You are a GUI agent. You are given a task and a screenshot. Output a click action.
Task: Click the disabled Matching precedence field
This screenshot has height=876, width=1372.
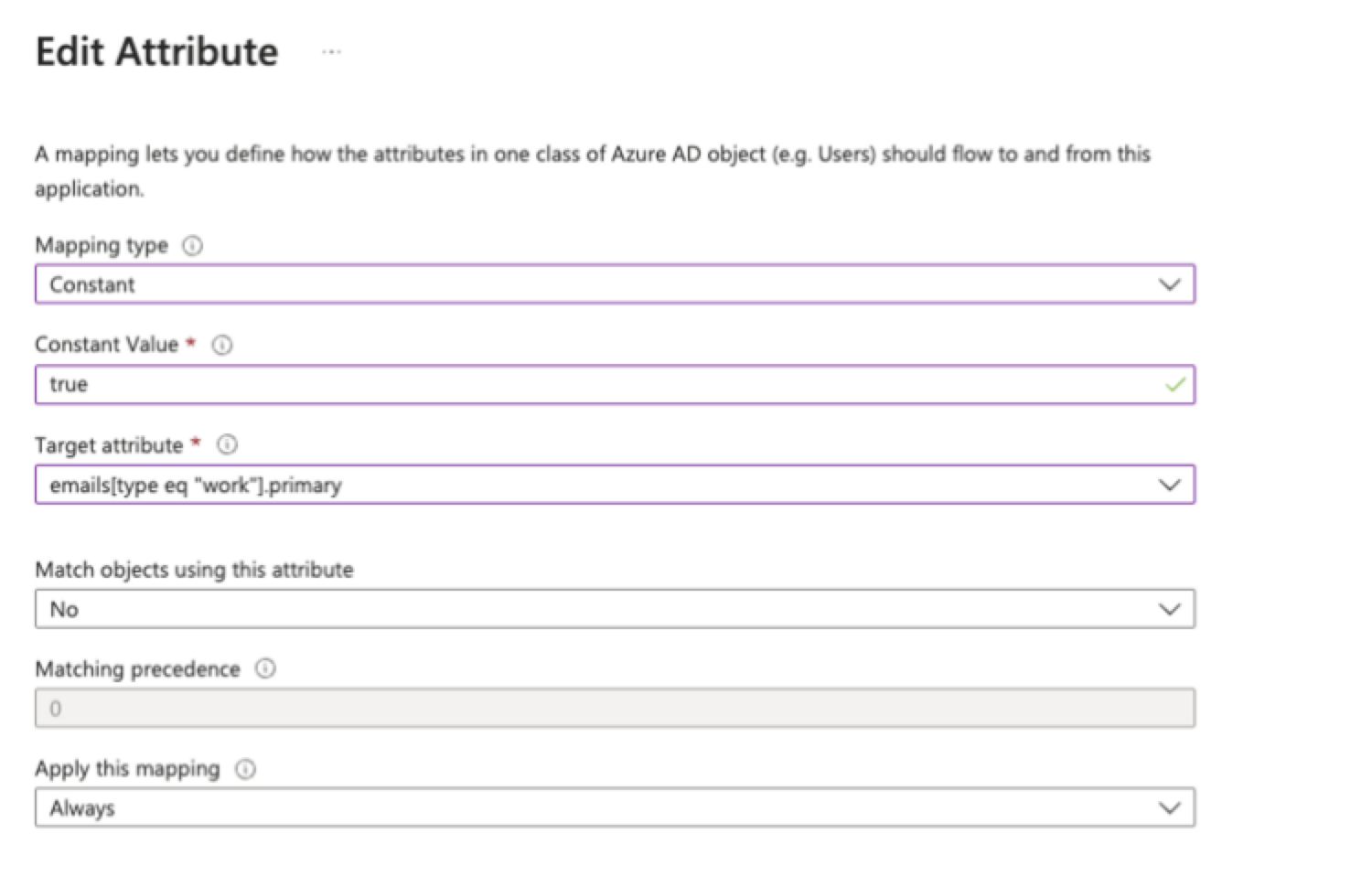[615, 709]
